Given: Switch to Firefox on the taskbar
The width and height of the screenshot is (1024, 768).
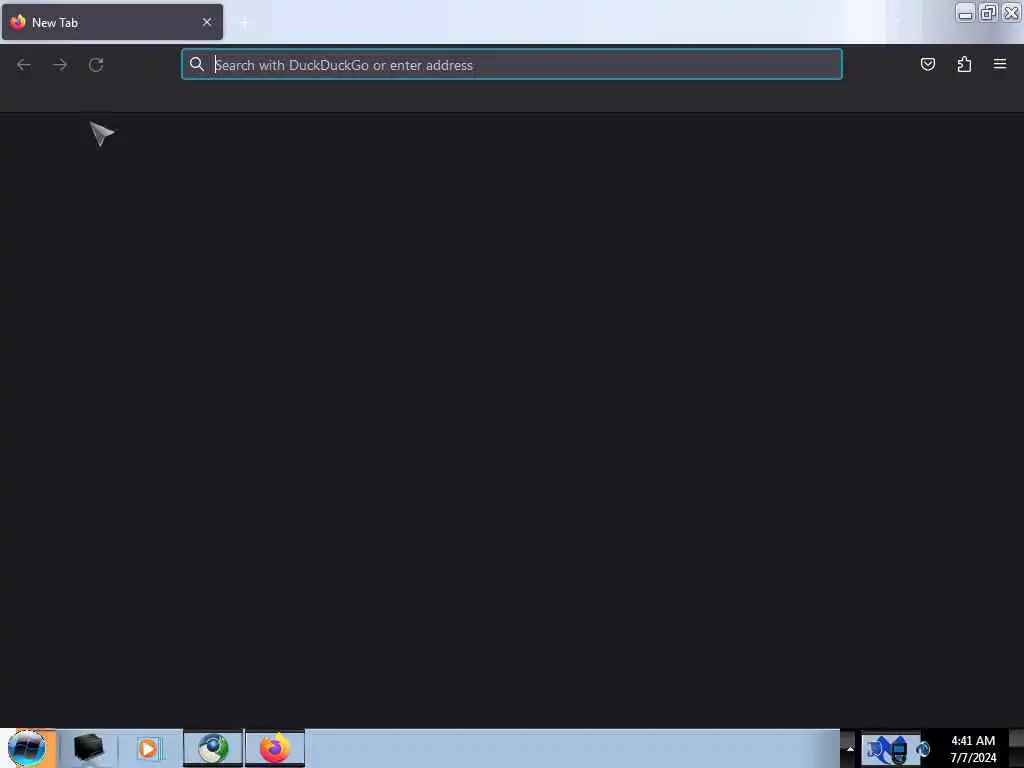Looking at the screenshot, I should click(275, 748).
